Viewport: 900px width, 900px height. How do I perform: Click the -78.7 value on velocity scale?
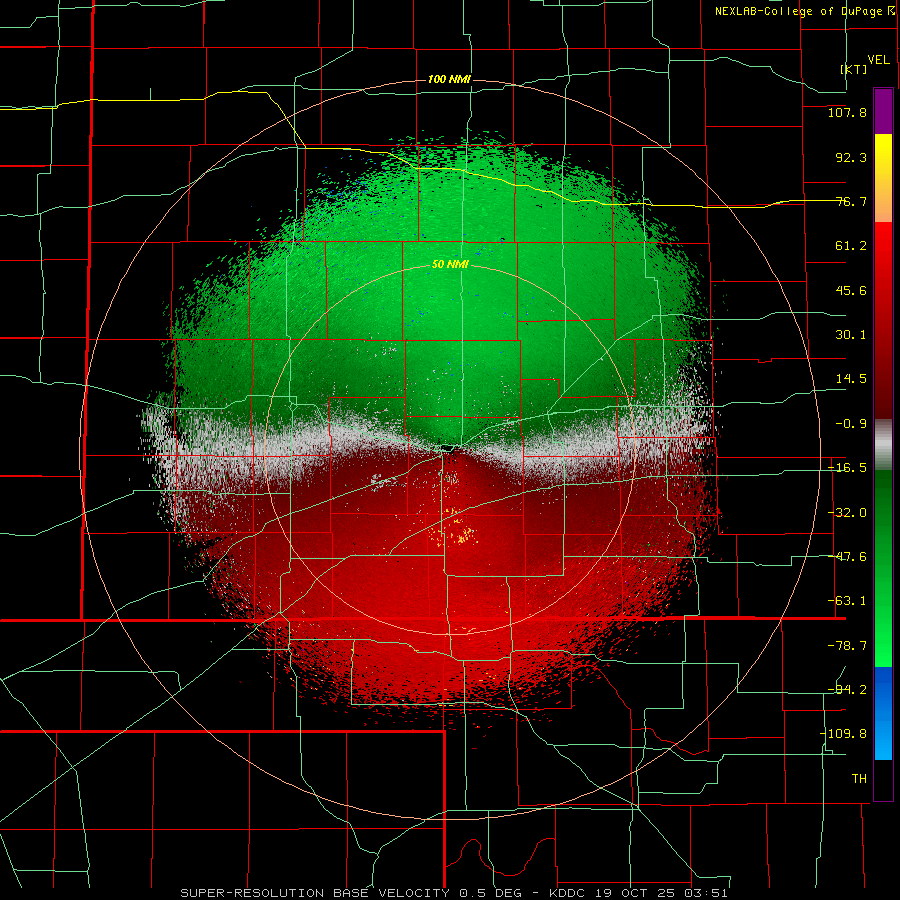847,646
